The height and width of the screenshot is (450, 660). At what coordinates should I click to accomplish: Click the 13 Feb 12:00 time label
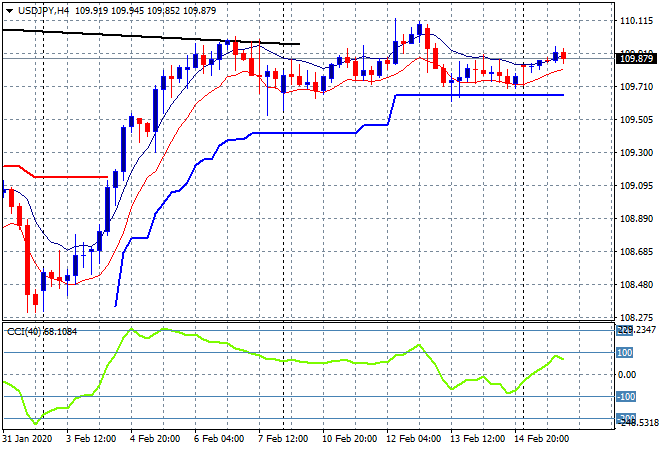point(477,439)
